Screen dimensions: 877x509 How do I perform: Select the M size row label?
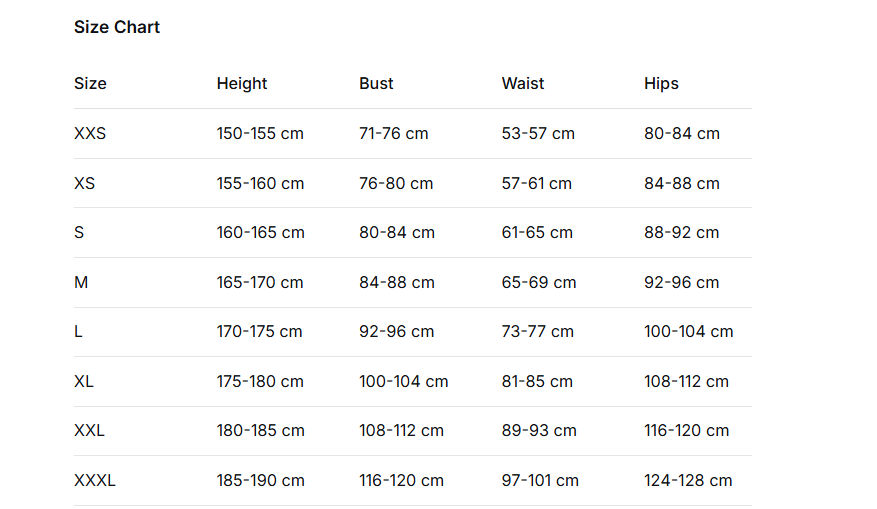click(x=81, y=283)
